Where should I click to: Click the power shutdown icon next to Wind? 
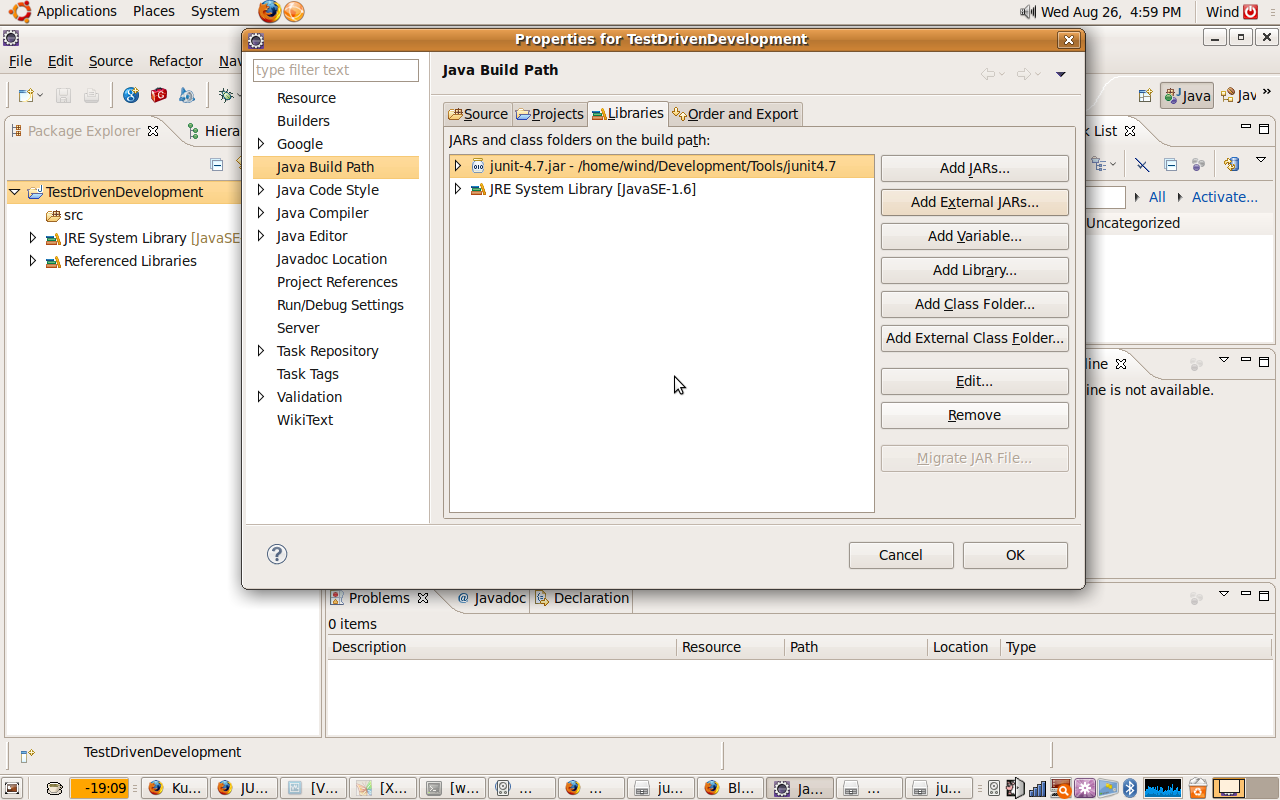1250,12
